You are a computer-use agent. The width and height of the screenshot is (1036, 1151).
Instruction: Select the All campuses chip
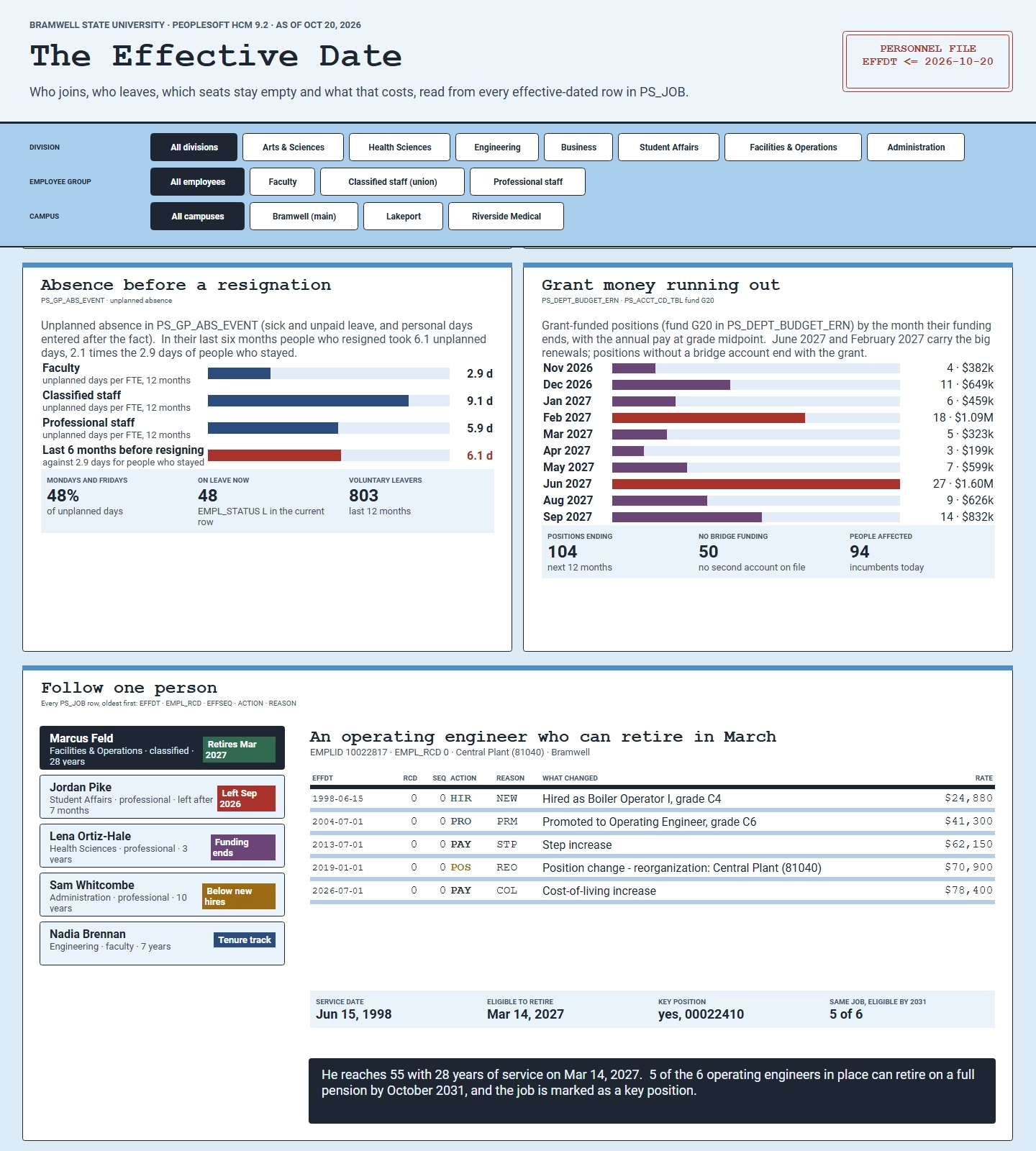point(197,217)
